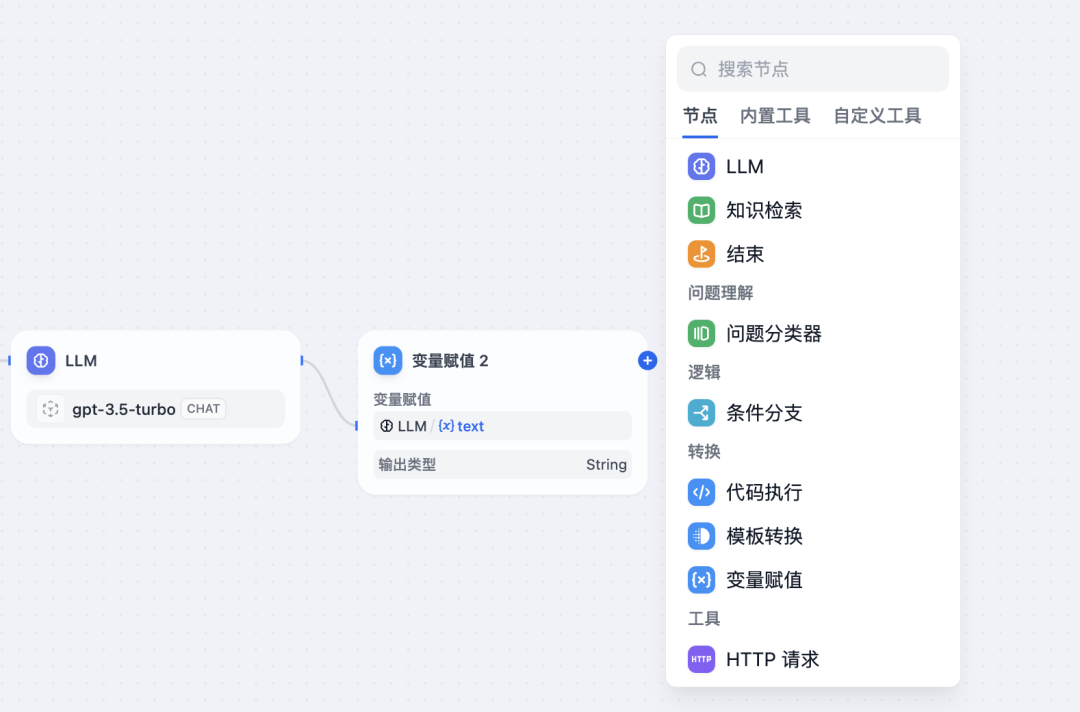The width and height of the screenshot is (1080, 712).
Task: Click the HTTP 请求 menu entry label
Action: (772, 659)
